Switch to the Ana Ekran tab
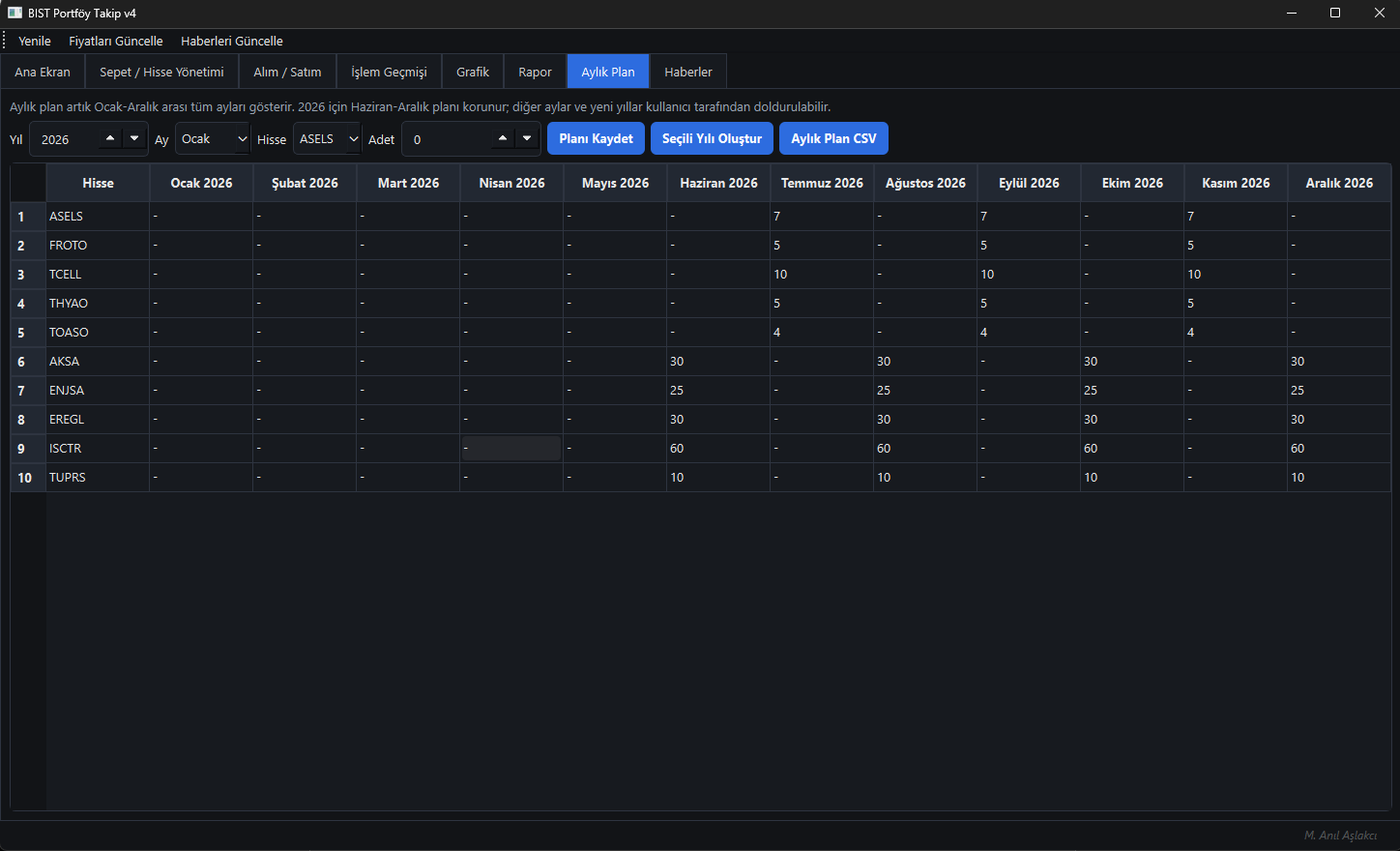This screenshot has height=851, width=1400. 43,72
